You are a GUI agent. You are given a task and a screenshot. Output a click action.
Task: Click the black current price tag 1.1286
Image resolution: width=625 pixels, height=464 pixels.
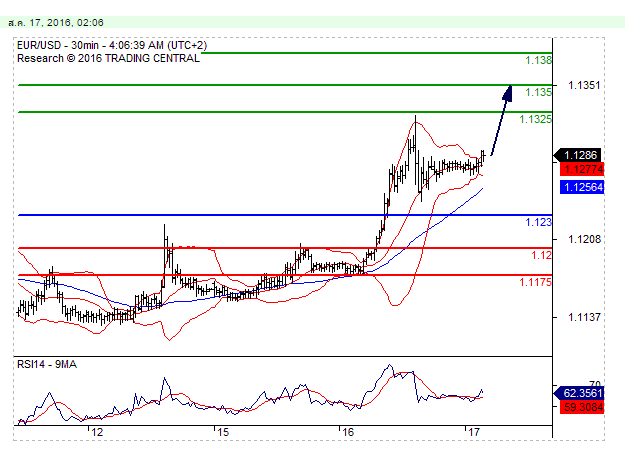(x=578, y=155)
